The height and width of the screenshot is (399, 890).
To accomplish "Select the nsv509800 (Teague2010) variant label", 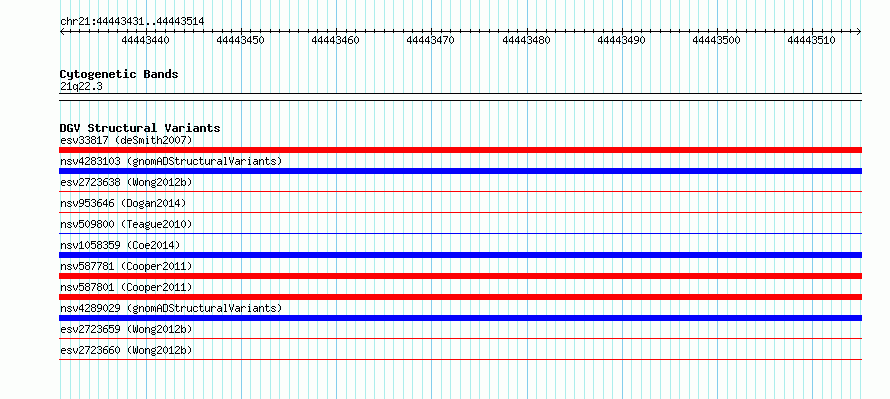I will click(x=126, y=224).
